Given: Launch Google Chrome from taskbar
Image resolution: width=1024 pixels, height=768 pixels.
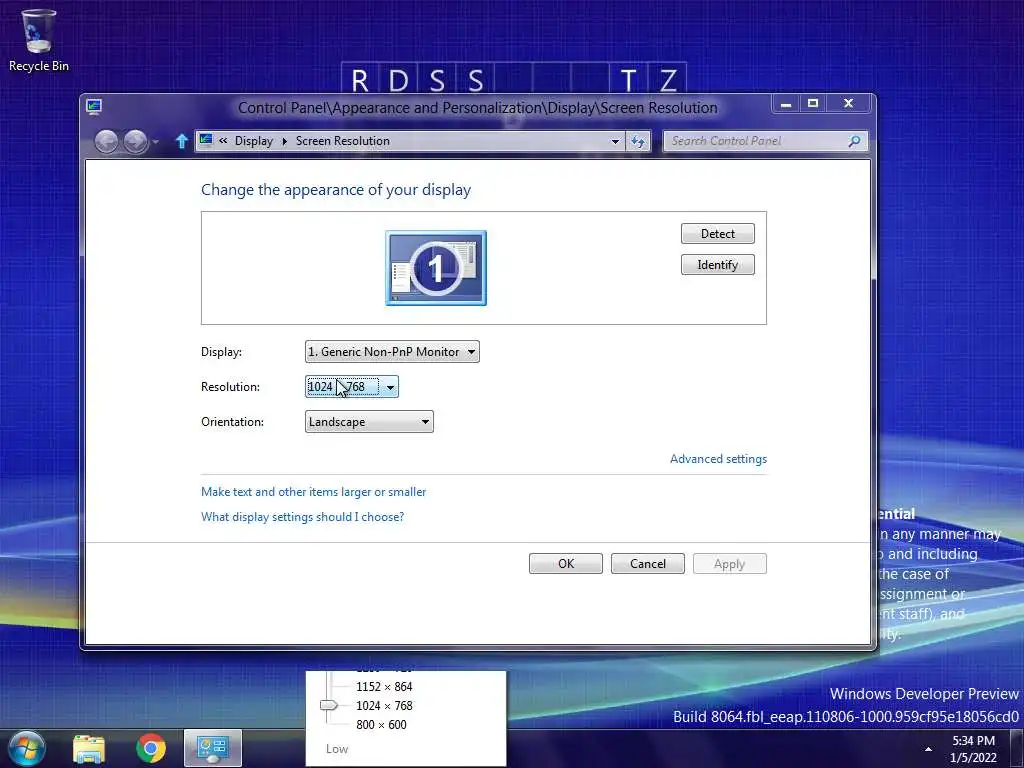Looking at the screenshot, I should coord(151,748).
